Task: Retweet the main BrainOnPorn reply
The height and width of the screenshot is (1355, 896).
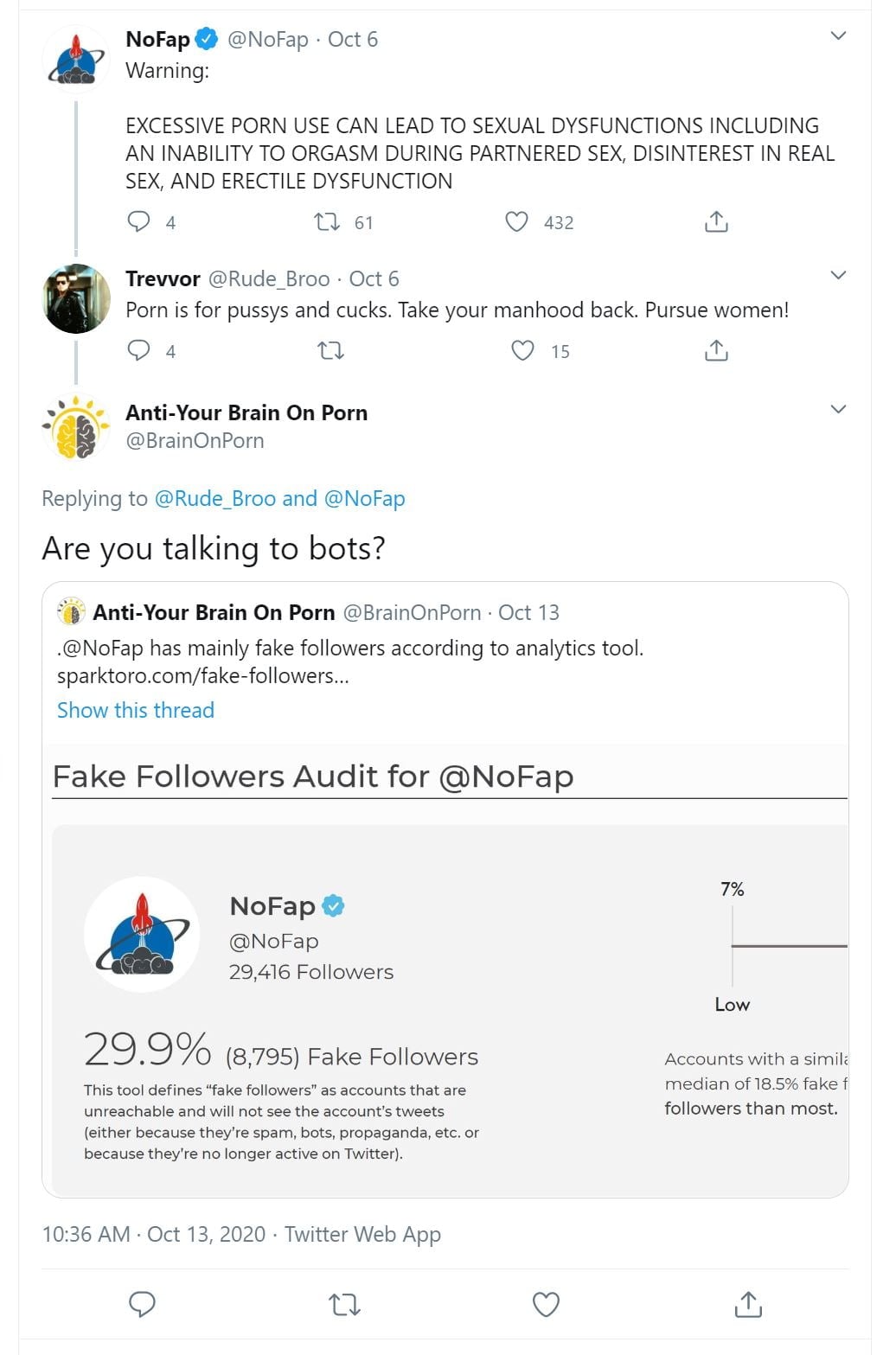Action: (x=345, y=1304)
